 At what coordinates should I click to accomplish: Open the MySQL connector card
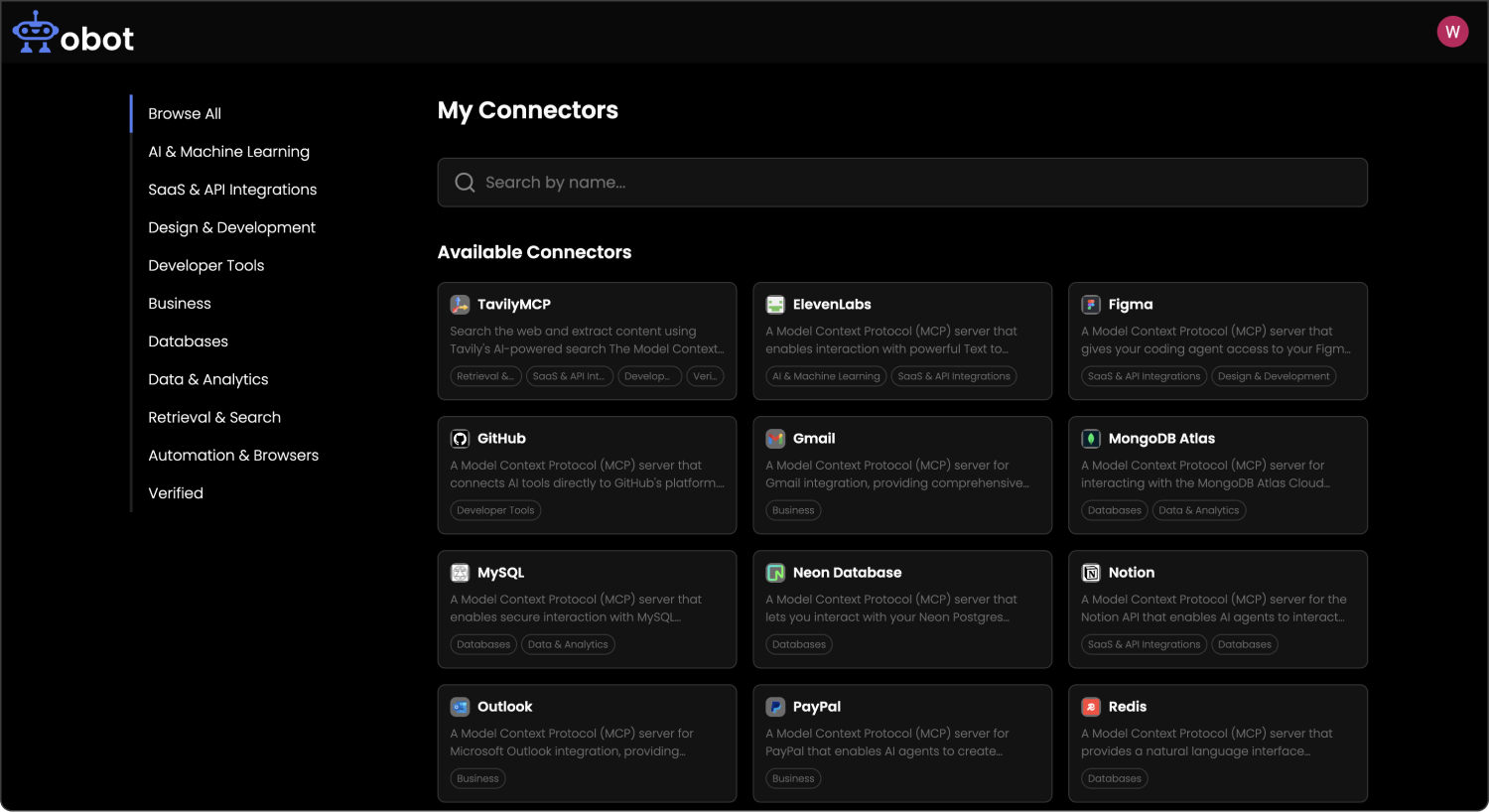tap(587, 609)
